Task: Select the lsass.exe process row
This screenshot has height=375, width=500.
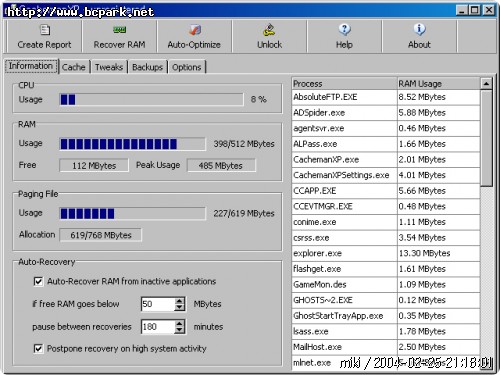Action: [386, 331]
